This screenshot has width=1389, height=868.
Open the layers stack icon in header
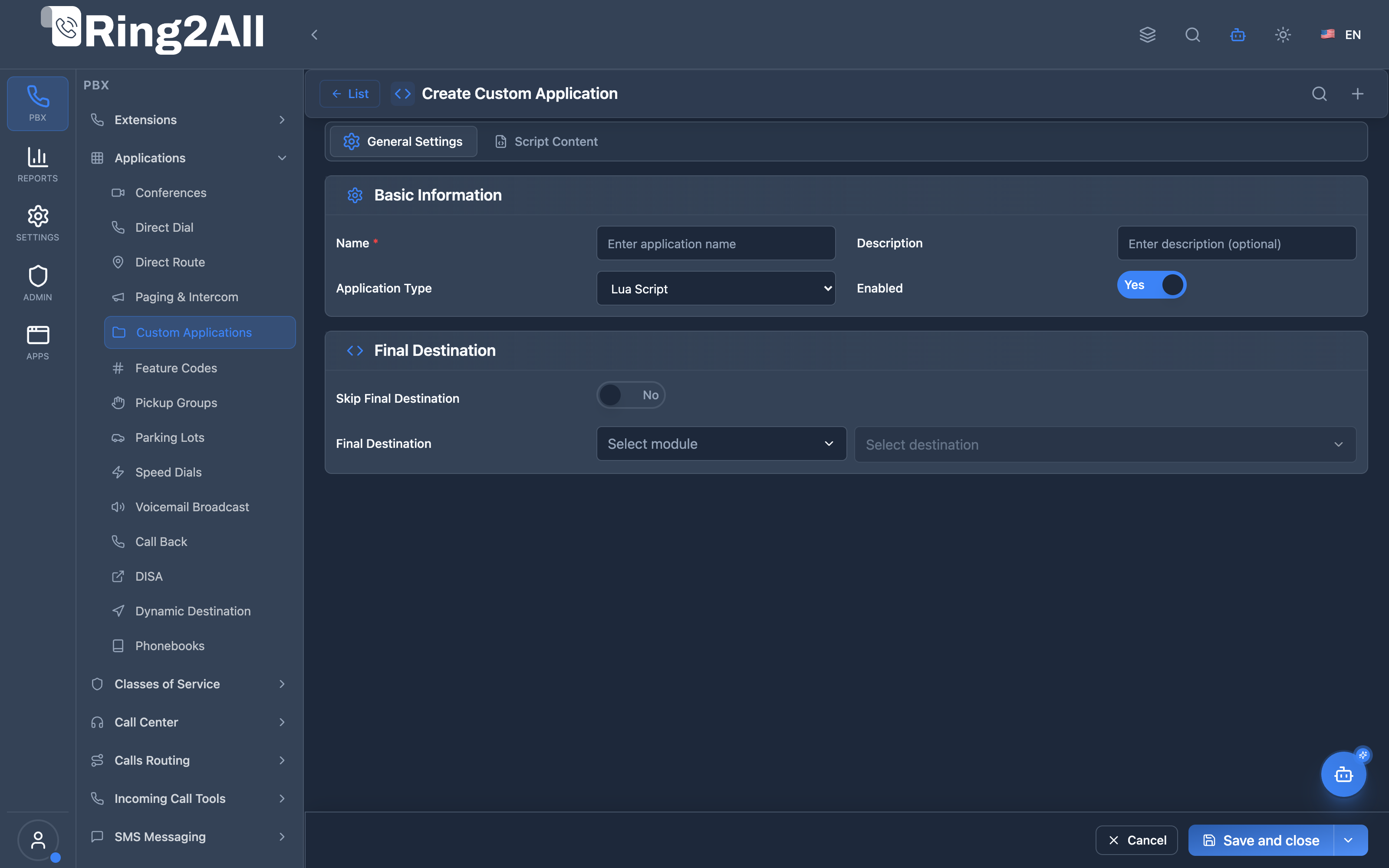coord(1147,34)
